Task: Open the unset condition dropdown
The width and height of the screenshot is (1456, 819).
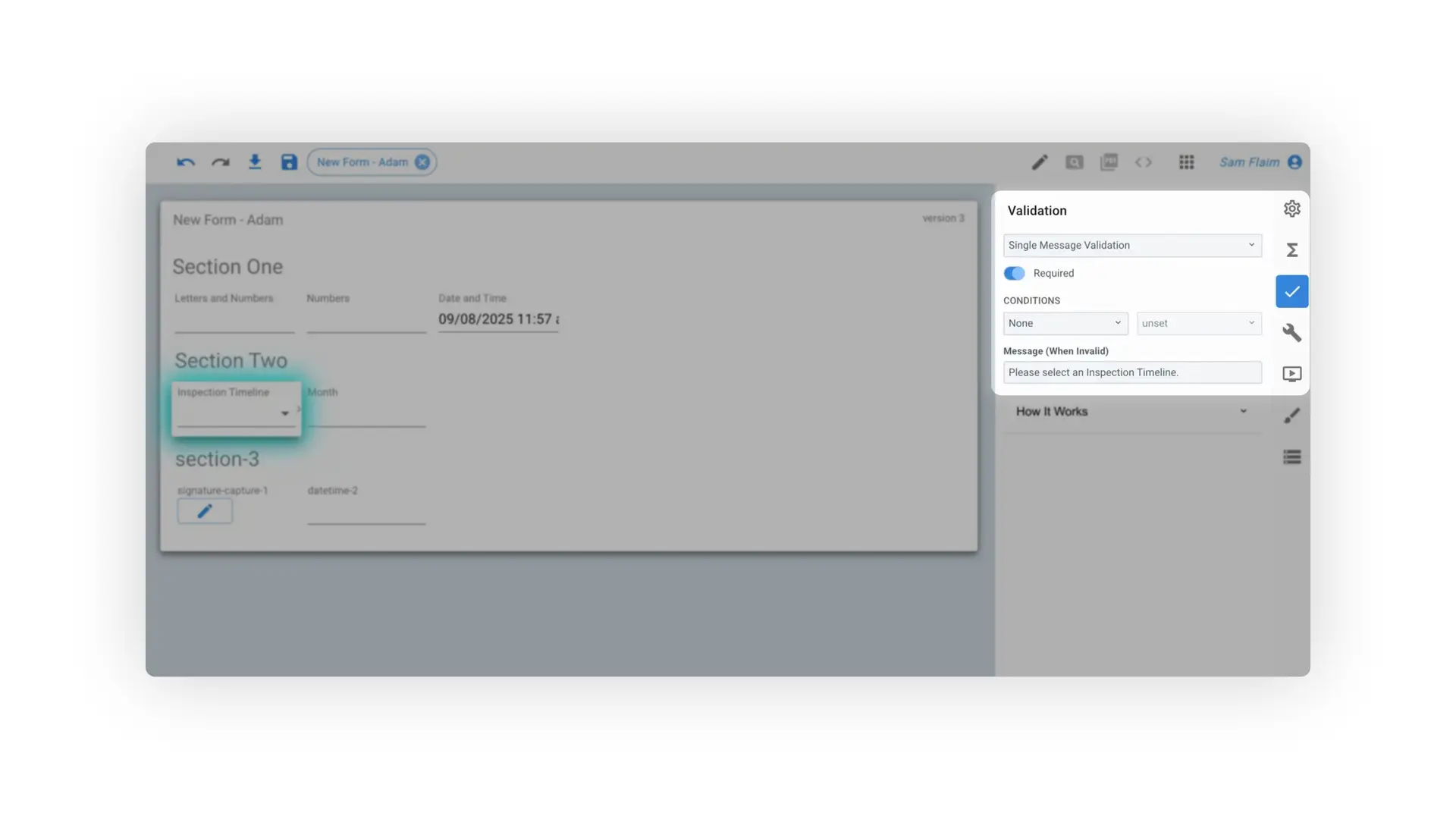Action: [x=1198, y=323]
